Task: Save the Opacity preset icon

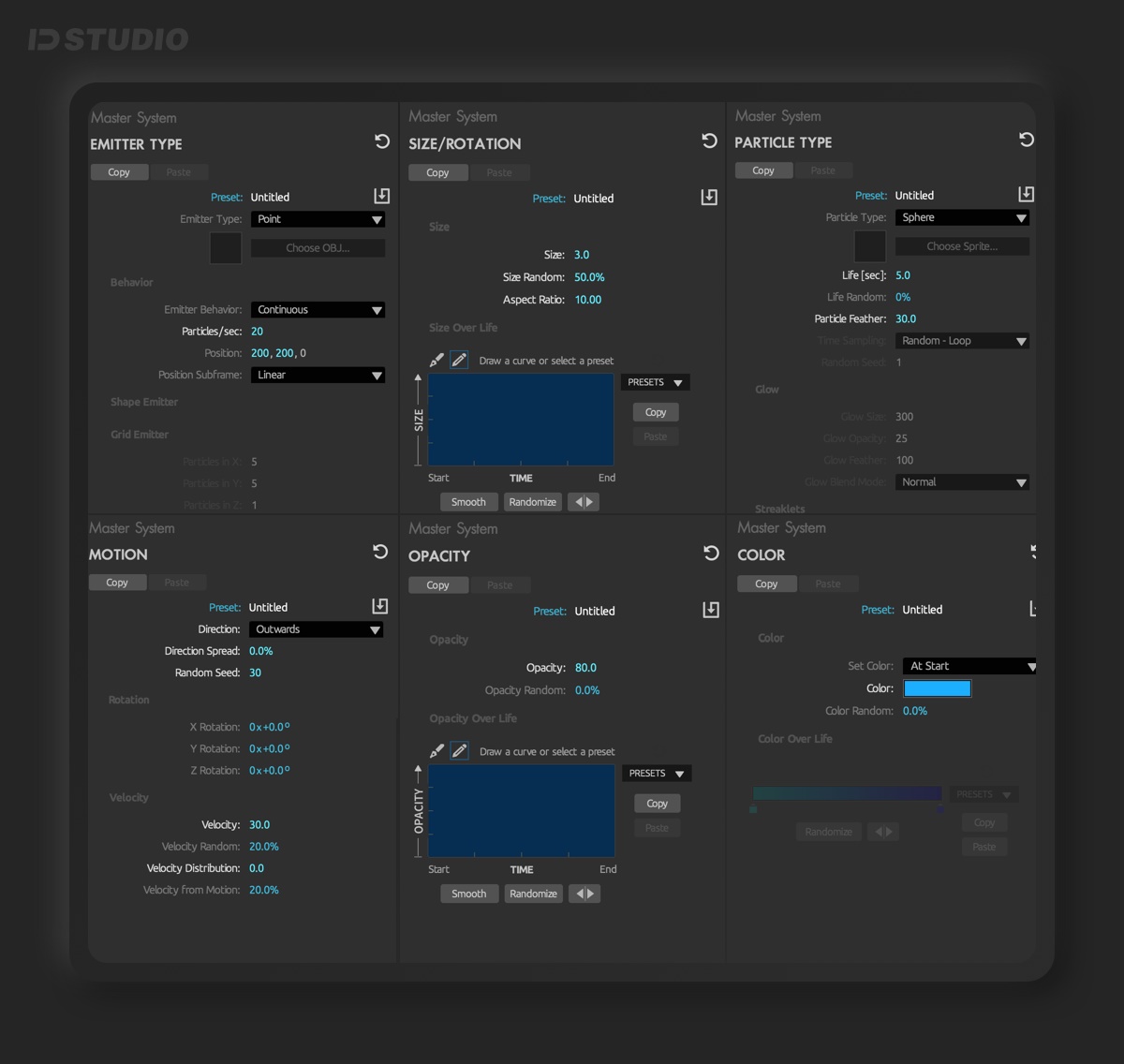Action: click(x=711, y=610)
